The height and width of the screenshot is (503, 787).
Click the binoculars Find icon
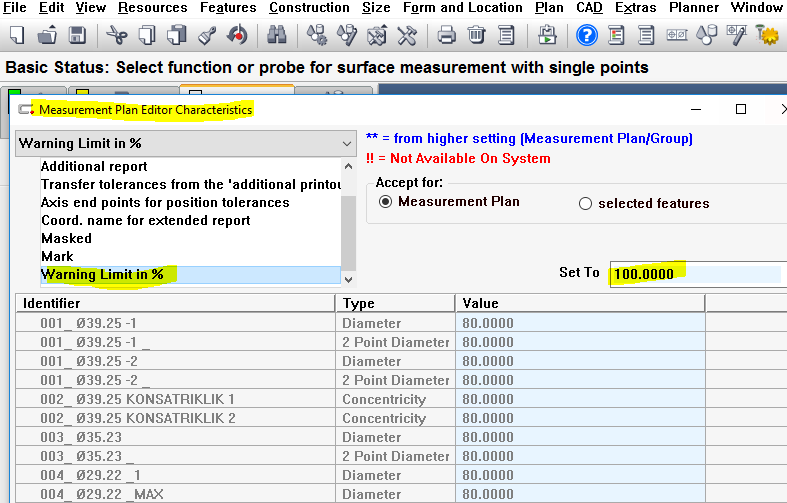(x=277, y=37)
